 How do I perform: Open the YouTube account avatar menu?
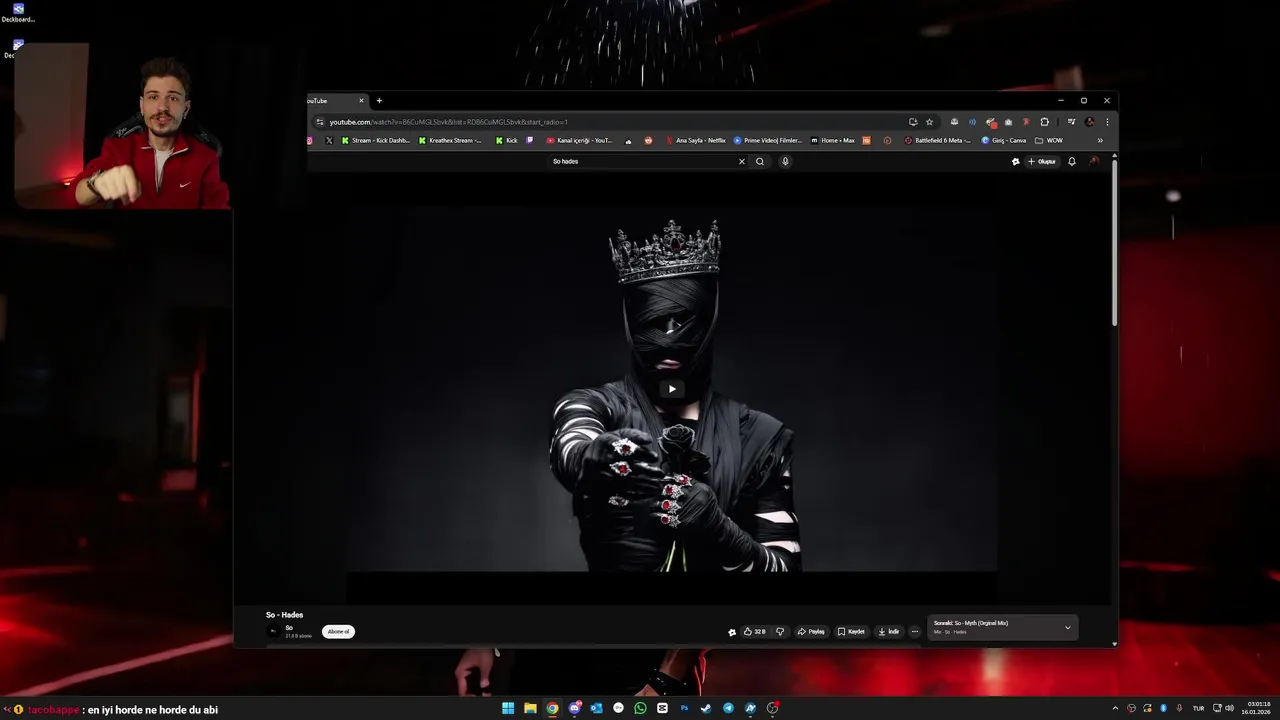pyautogui.click(x=1094, y=161)
